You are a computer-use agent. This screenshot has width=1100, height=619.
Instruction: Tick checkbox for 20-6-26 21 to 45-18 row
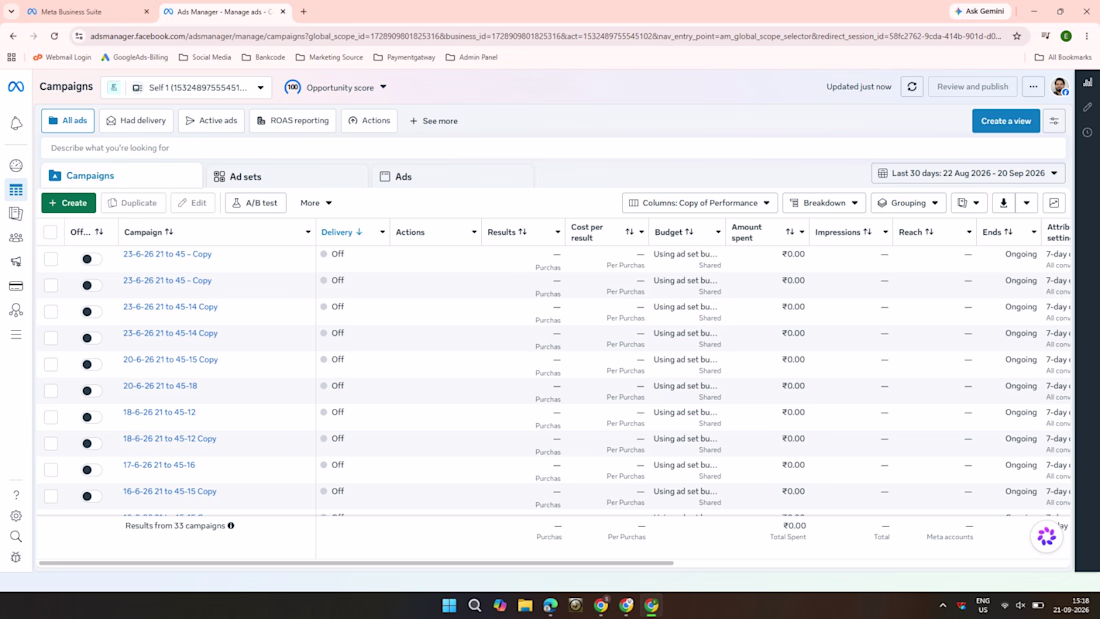click(x=51, y=391)
